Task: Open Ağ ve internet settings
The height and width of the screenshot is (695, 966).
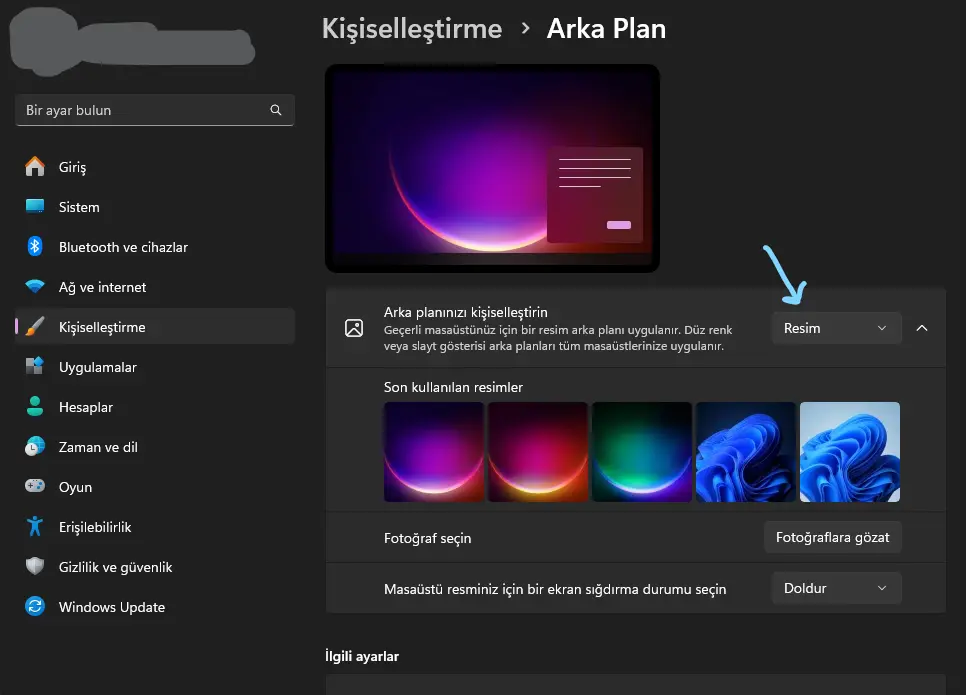Action: [155, 287]
